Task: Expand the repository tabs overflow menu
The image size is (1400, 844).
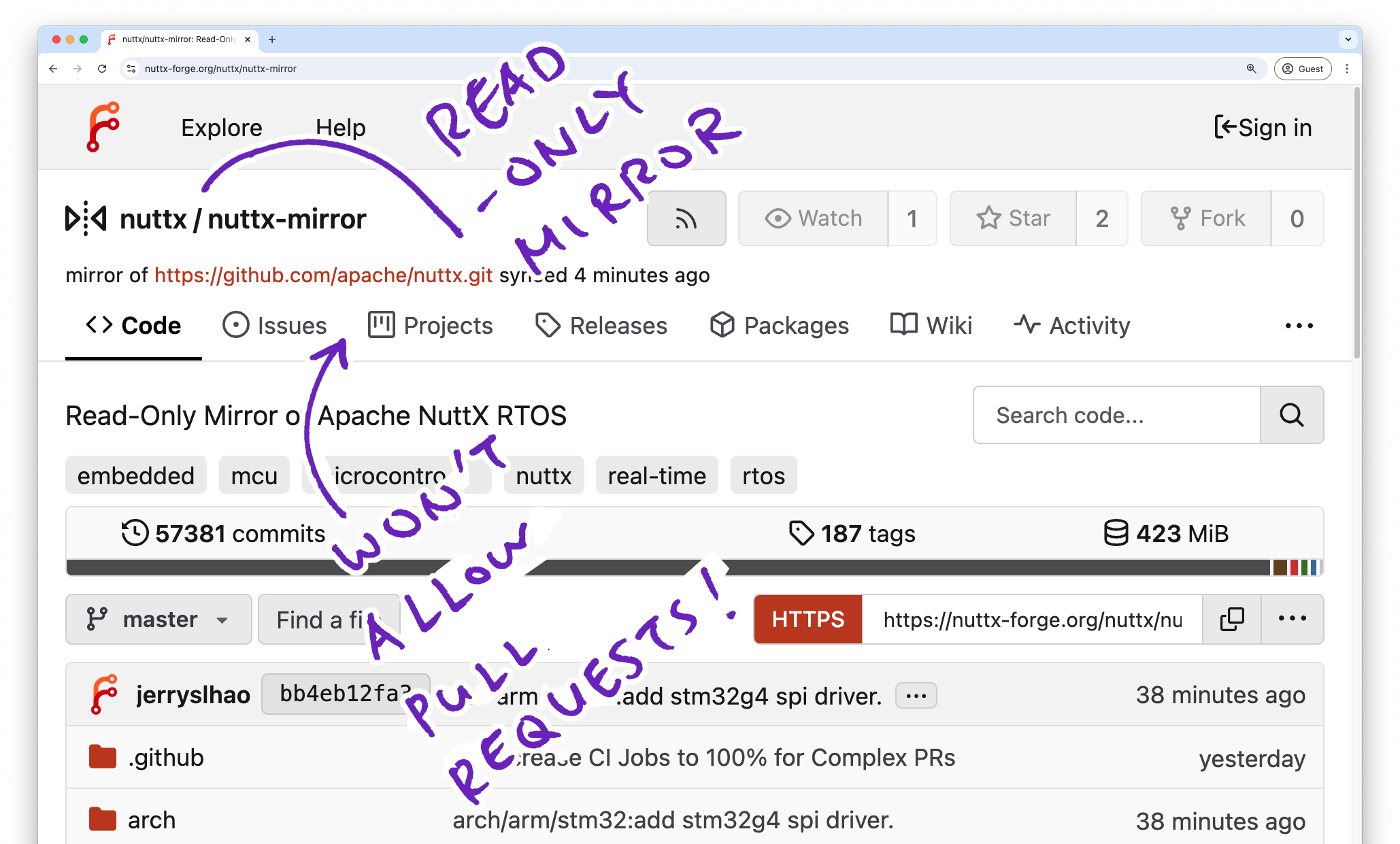Action: click(1299, 326)
